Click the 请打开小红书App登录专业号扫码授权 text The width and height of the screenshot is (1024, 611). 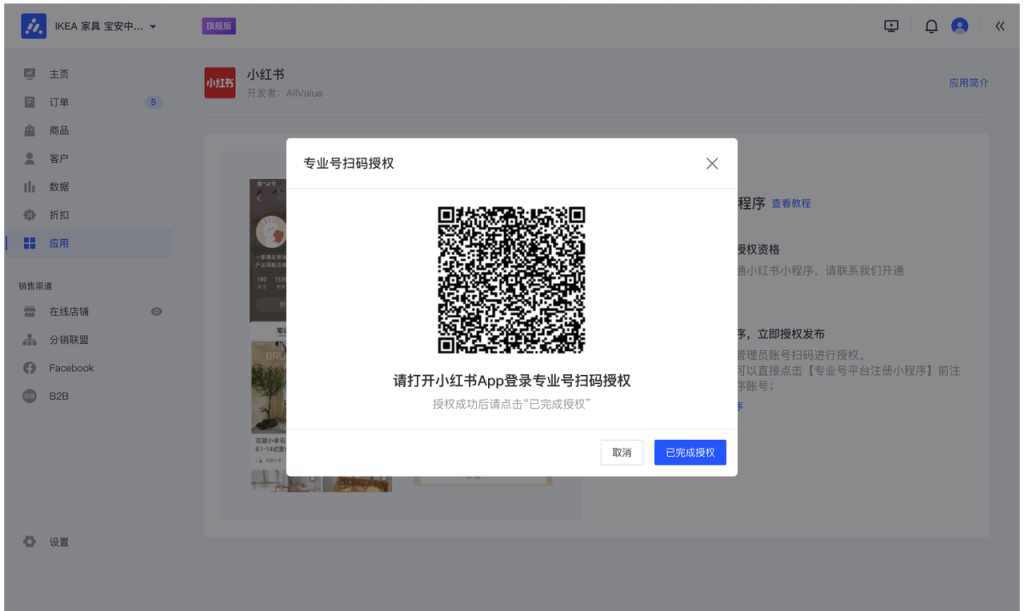click(512, 381)
